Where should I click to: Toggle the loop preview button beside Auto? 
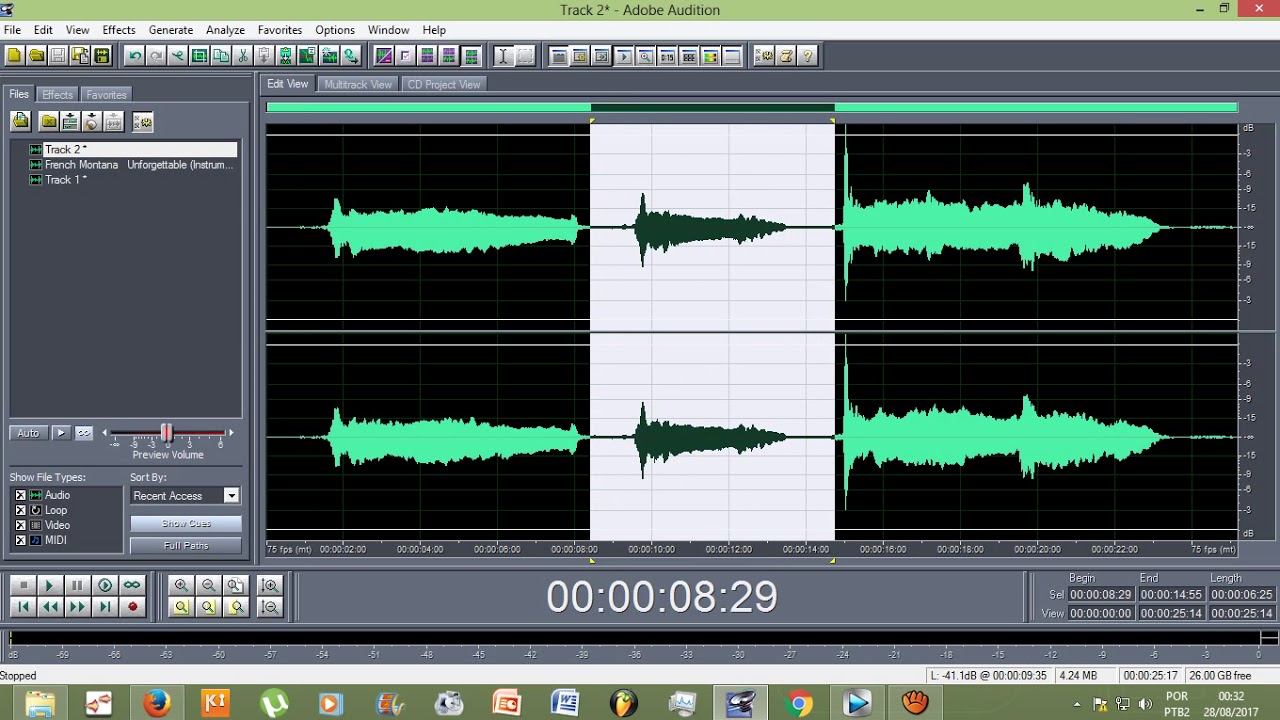click(84, 433)
